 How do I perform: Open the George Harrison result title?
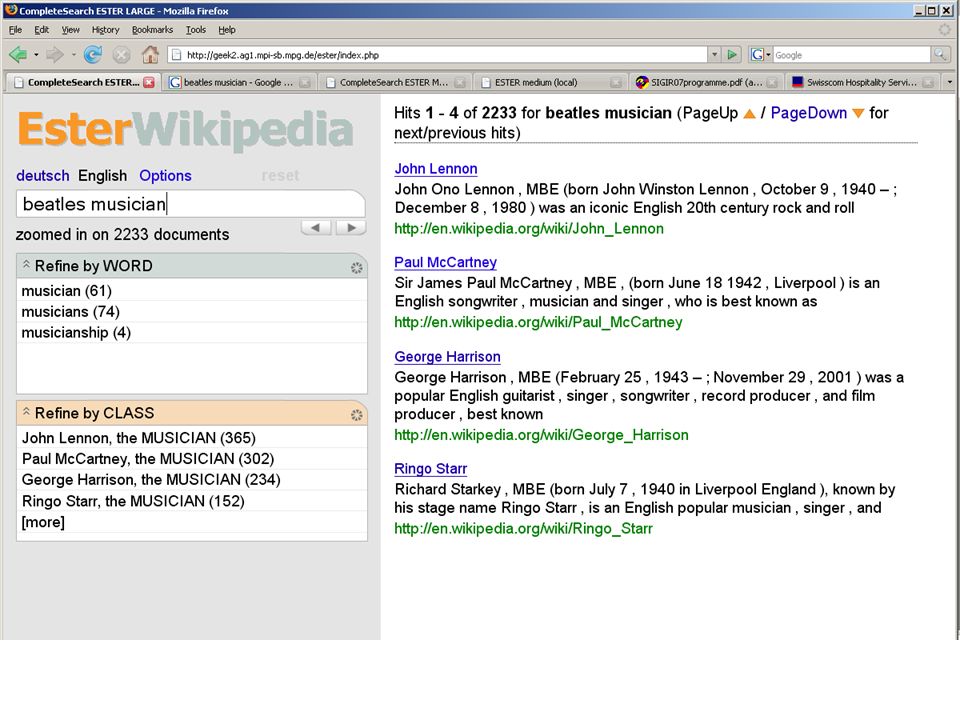448,357
